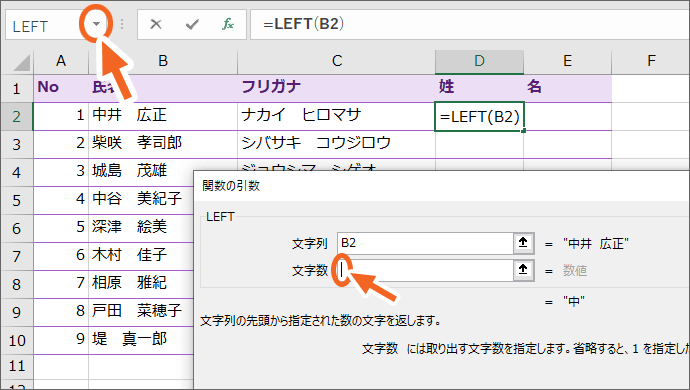Select column F header
Image resolution: width=690 pixels, height=390 pixels.
pos(651,61)
